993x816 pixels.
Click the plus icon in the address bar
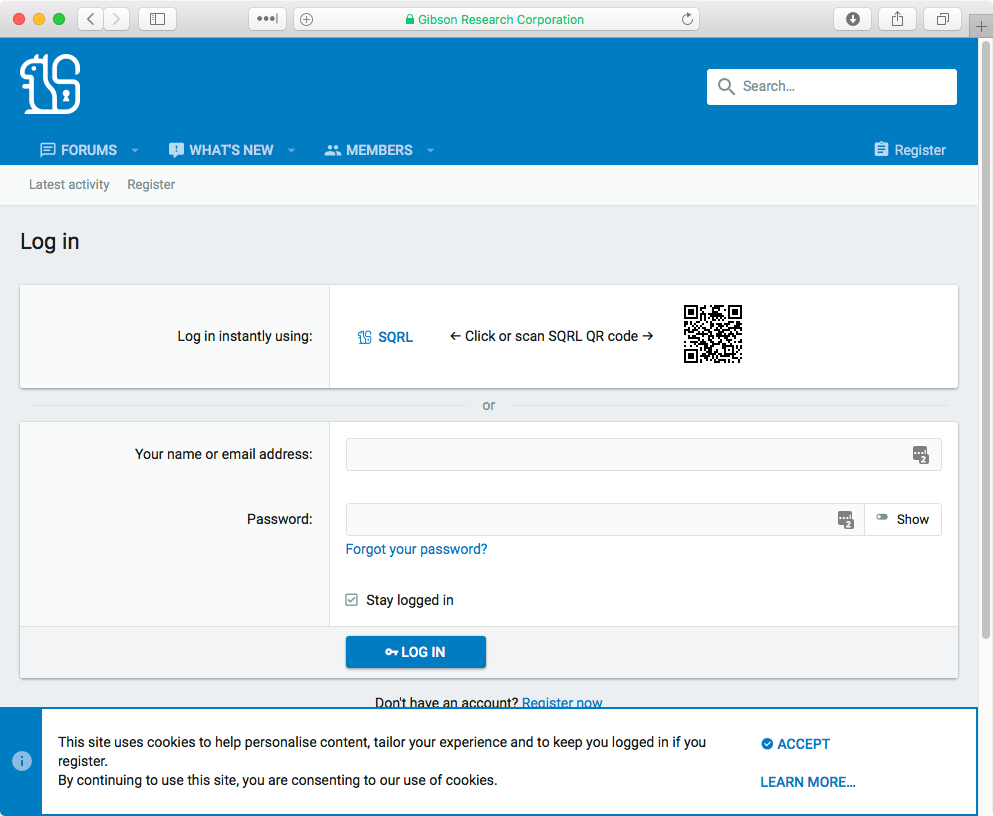(x=307, y=20)
